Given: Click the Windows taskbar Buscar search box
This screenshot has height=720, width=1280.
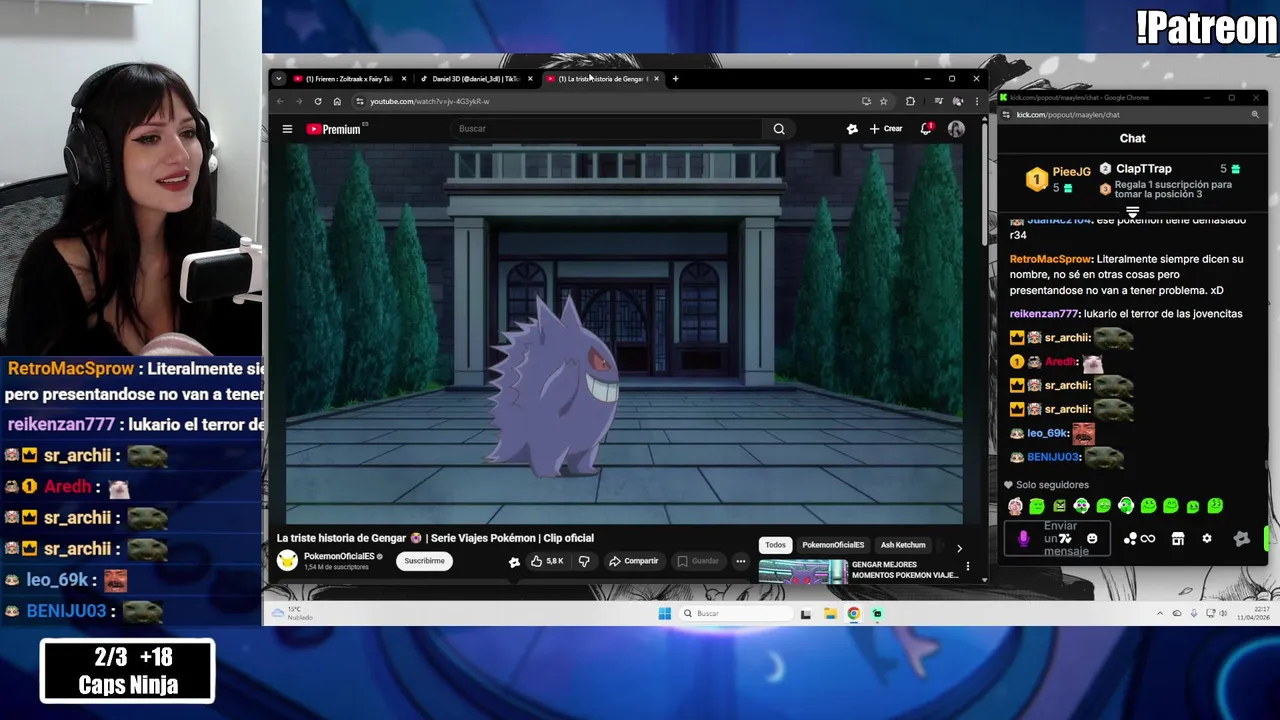Looking at the screenshot, I should [736, 614].
